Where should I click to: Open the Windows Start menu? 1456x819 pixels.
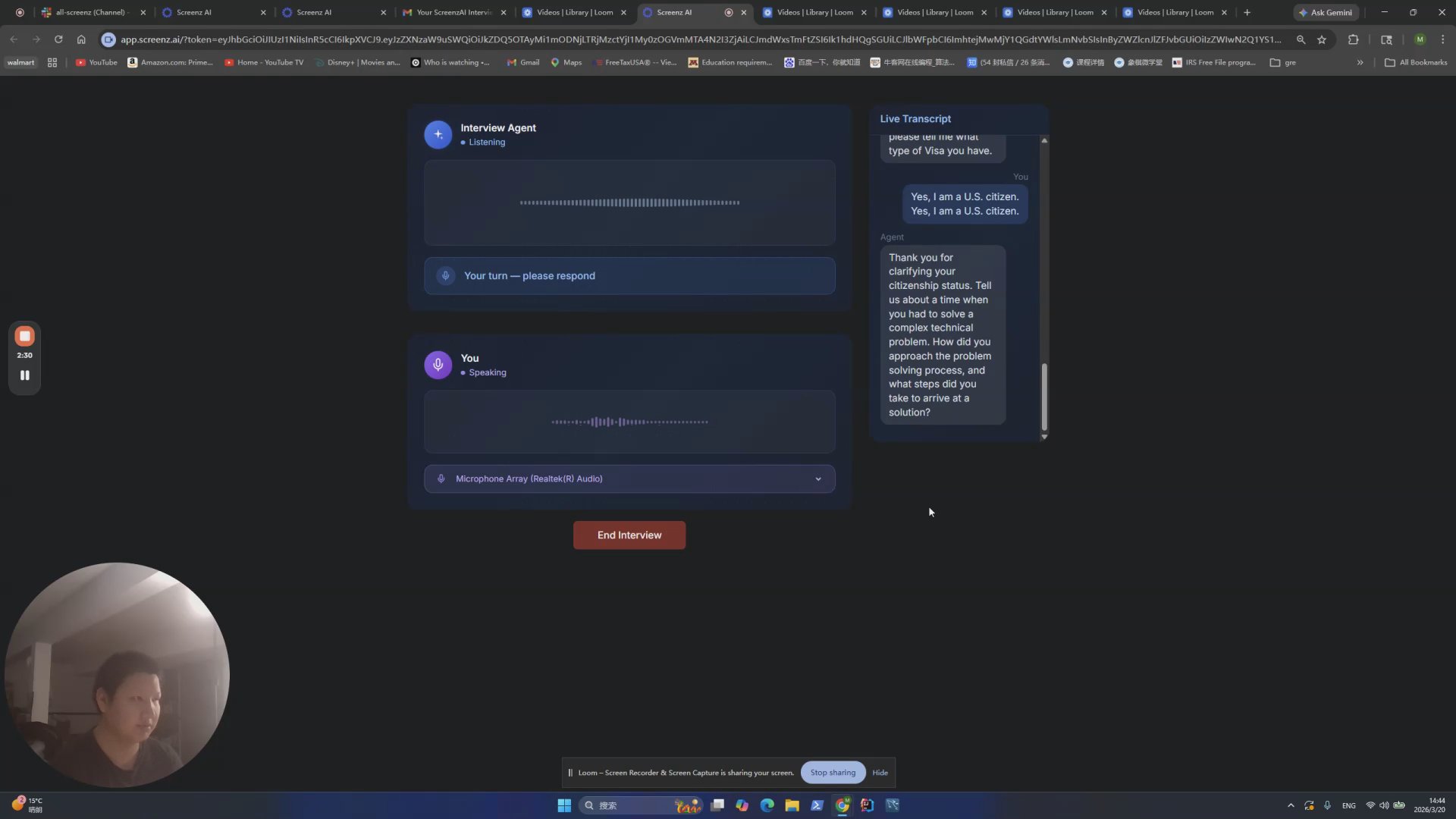(564, 805)
